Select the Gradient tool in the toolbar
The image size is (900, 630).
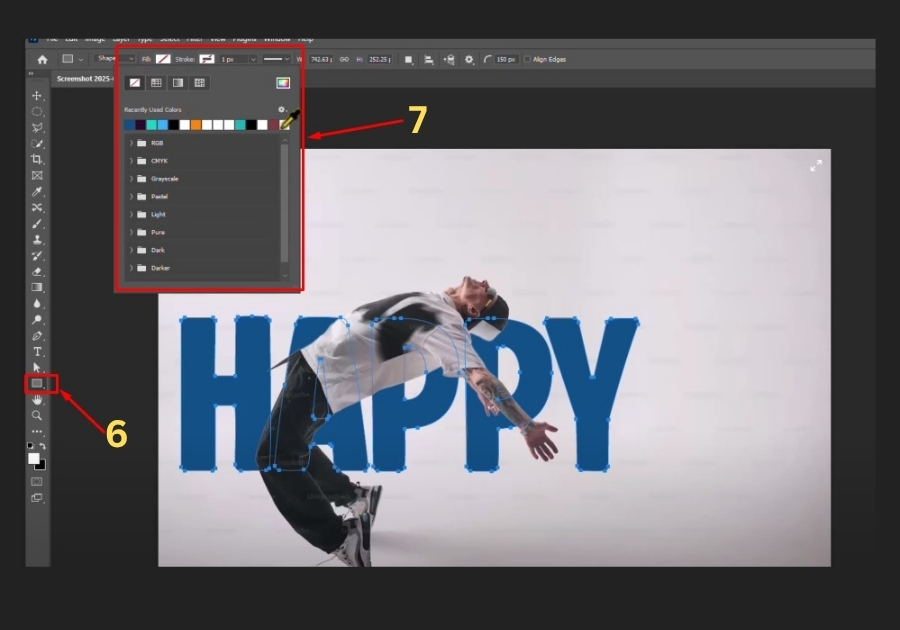[37, 287]
